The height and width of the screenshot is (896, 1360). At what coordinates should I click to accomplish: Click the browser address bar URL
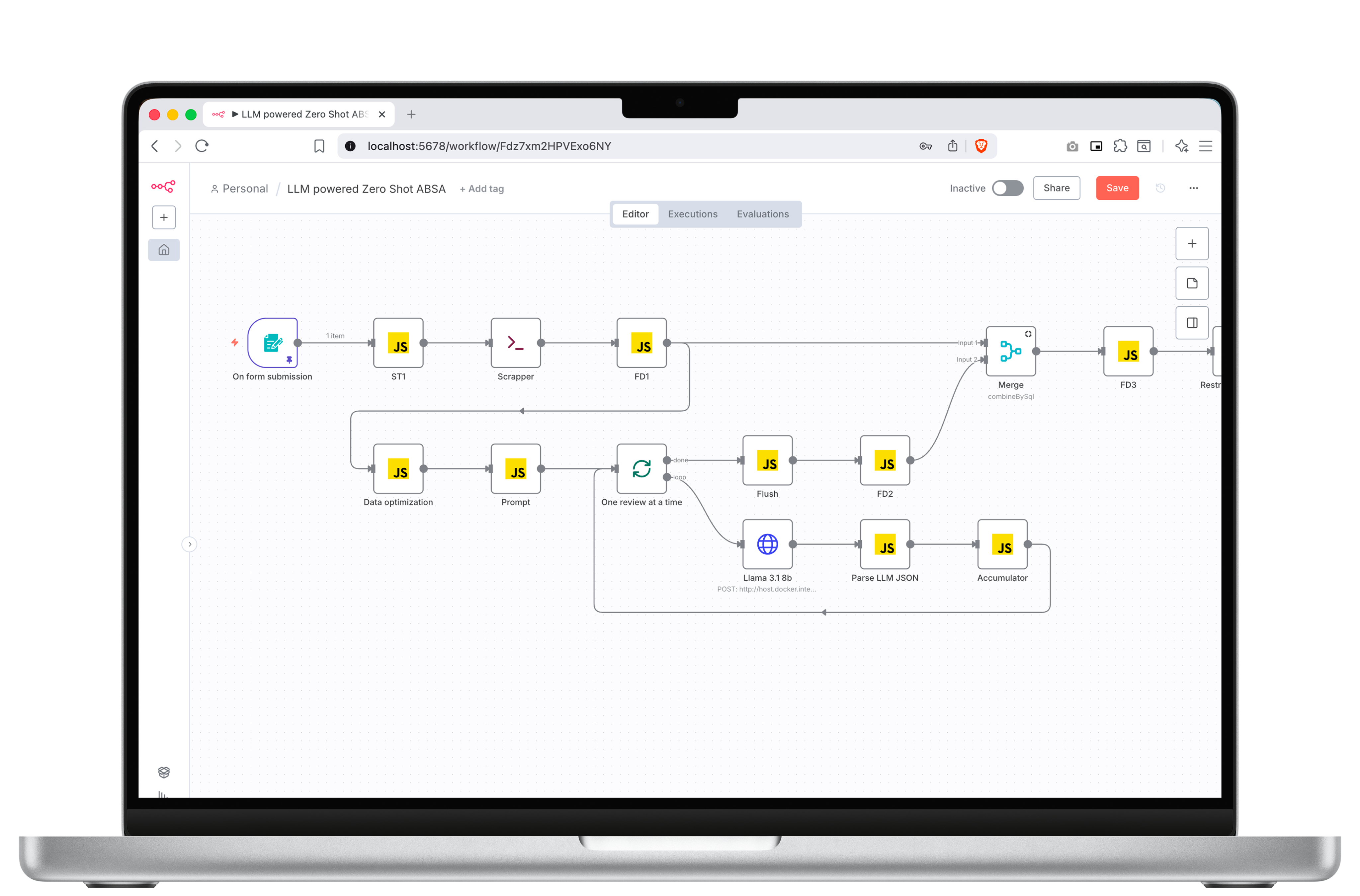pyautogui.click(x=489, y=146)
